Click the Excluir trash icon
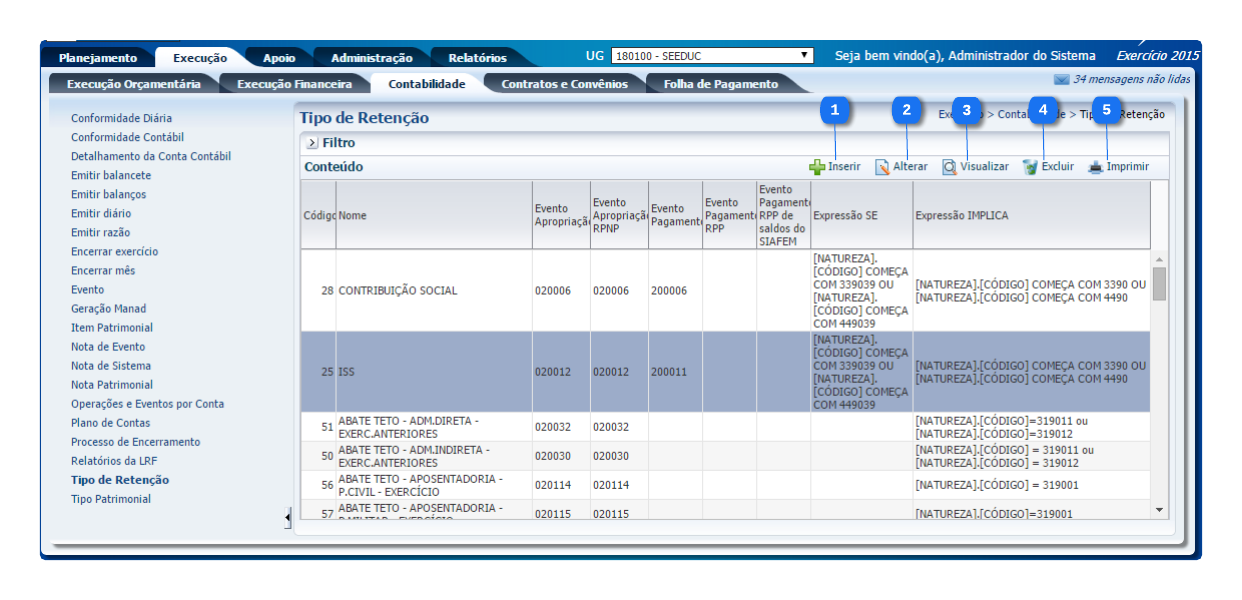This screenshot has width=1242, height=600. [x=1030, y=168]
